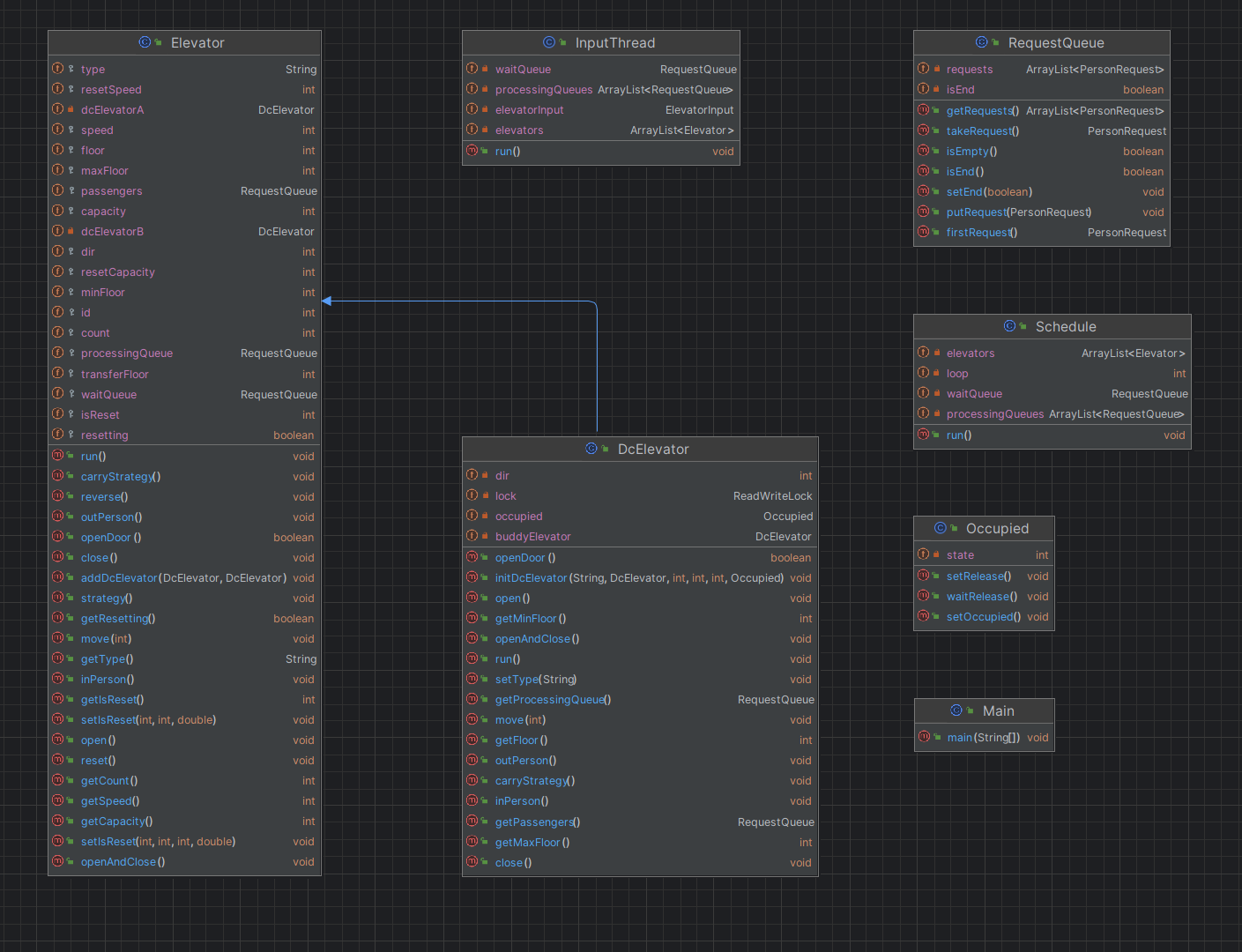Click the Elevator class title

[197, 42]
